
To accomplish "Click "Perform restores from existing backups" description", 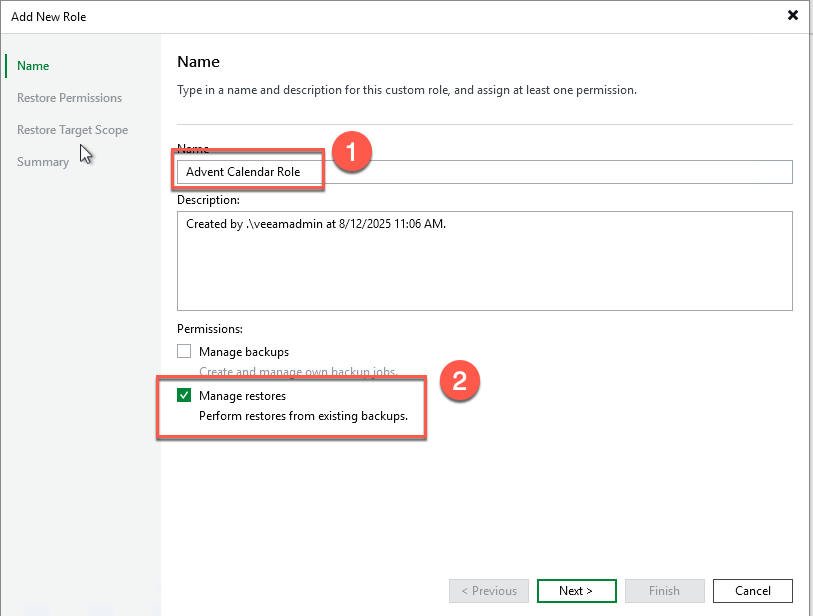I will [303, 416].
